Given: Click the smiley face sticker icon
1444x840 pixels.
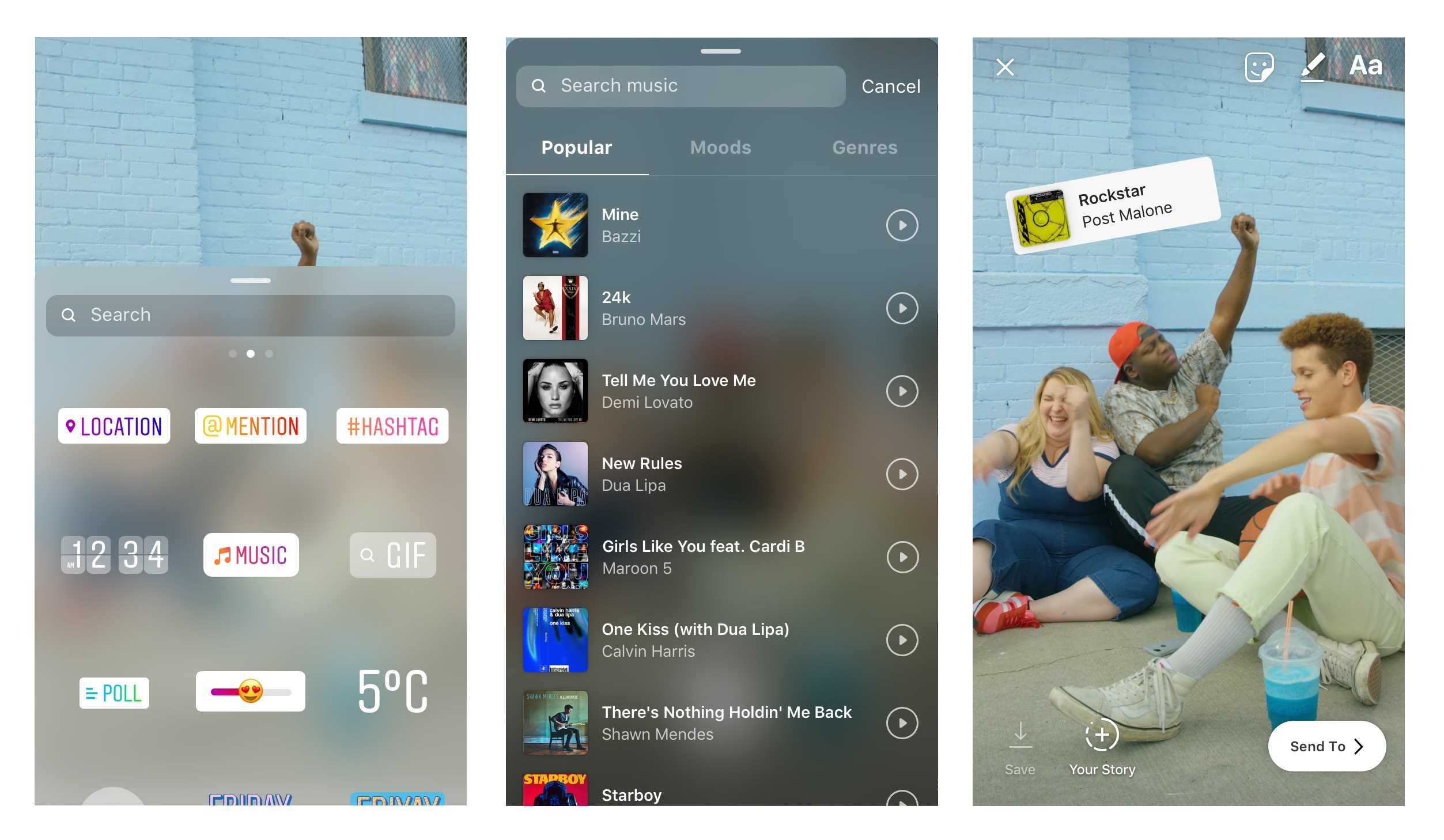Looking at the screenshot, I should click(1258, 66).
